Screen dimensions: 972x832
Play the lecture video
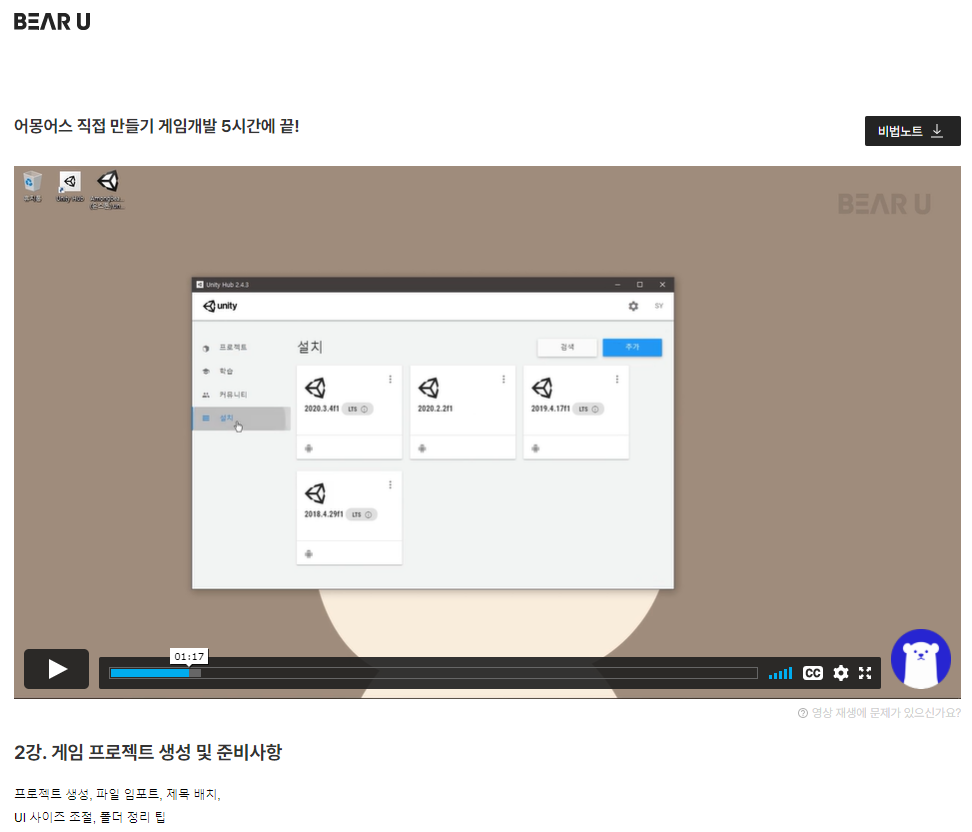click(x=56, y=669)
